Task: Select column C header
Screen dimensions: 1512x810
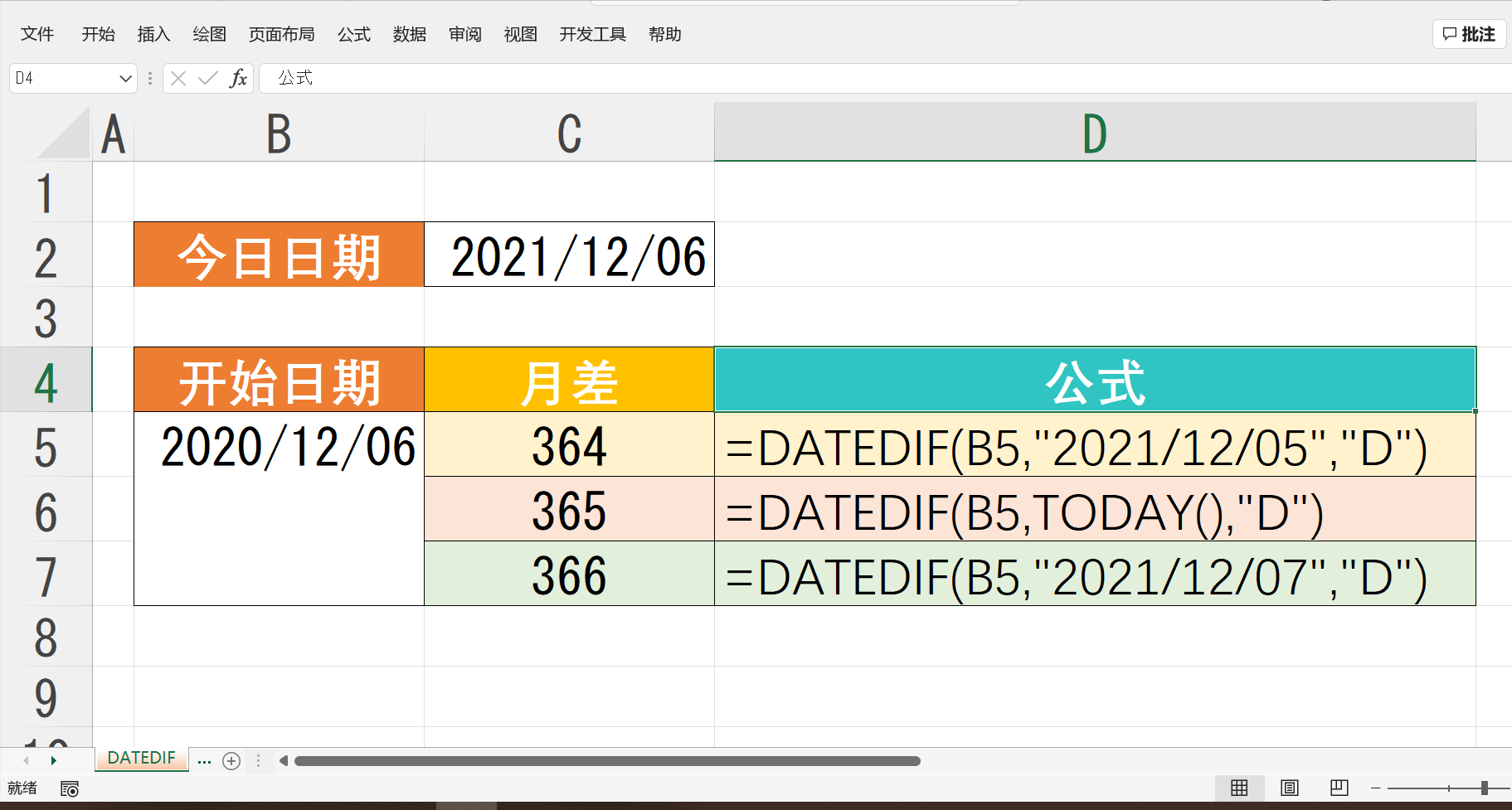Action: (x=569, y=133)
